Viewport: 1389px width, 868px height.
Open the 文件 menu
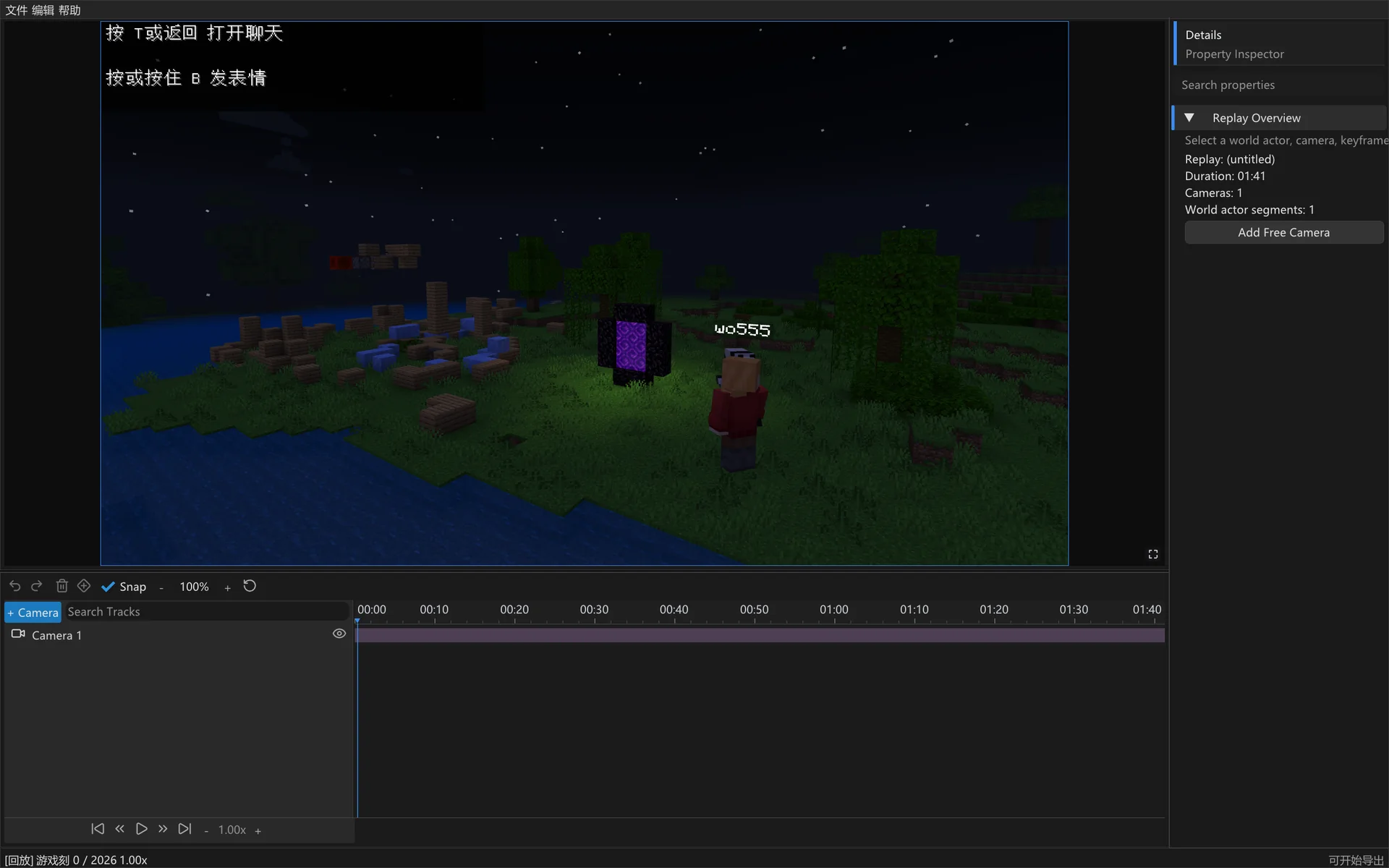[16, 10]
